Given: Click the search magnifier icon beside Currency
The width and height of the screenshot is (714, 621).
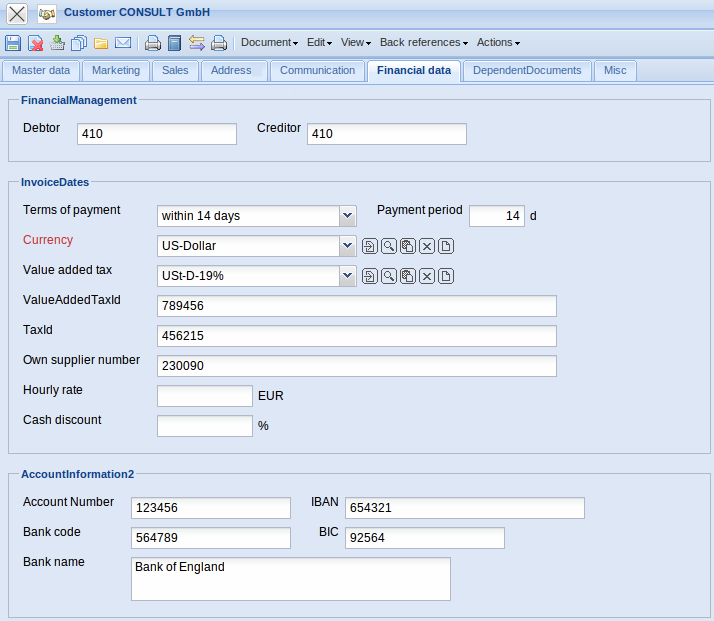Looking at the screenshot, I should coord(388,246).
